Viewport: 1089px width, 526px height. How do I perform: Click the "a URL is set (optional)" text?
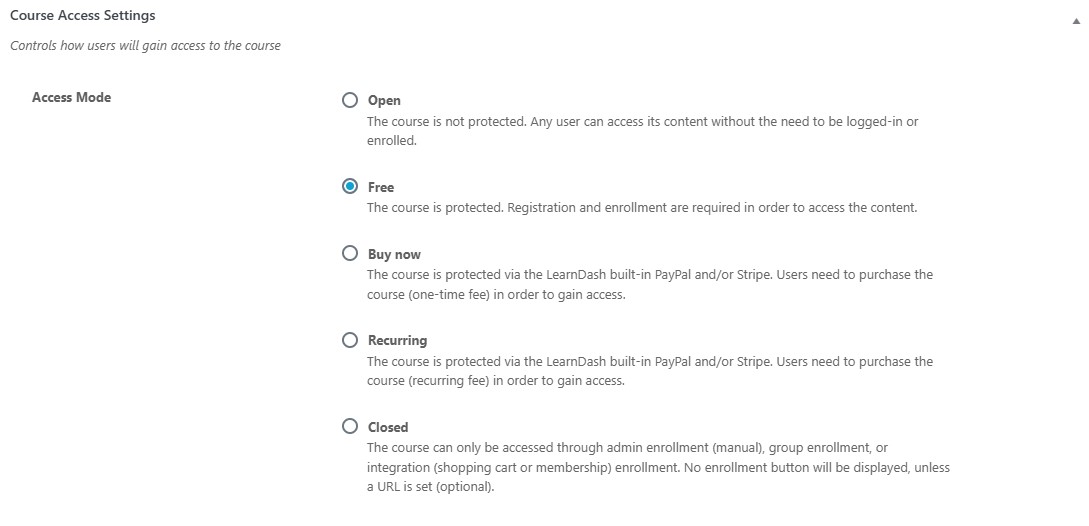tap(430, 487)
